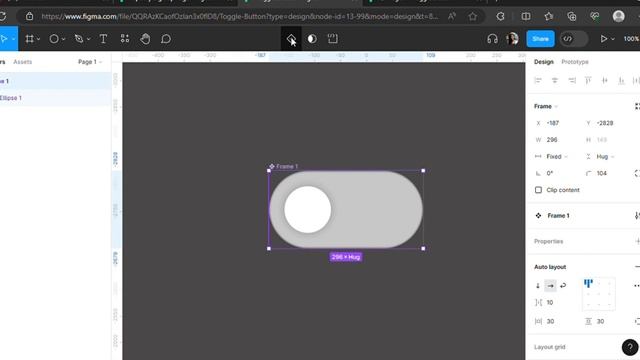Align bottom icon in Design panel
The image size is (640, 360).
pyautogui.click(x=621, y=80)
